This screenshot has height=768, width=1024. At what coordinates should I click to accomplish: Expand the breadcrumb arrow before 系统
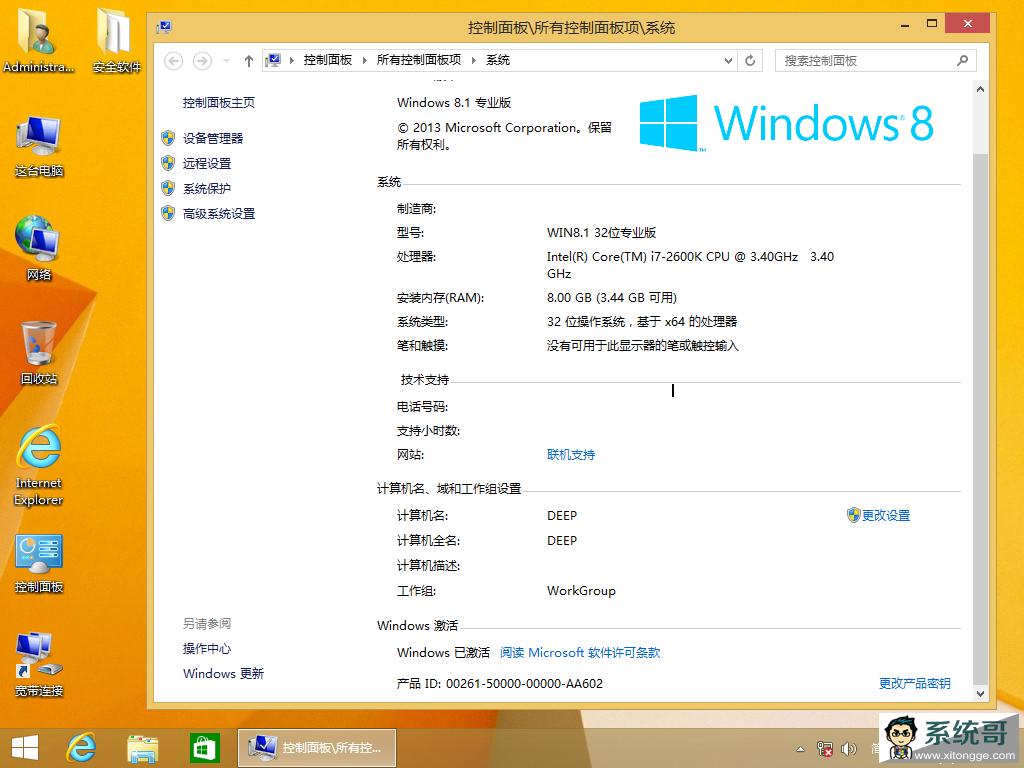[474, 61]
